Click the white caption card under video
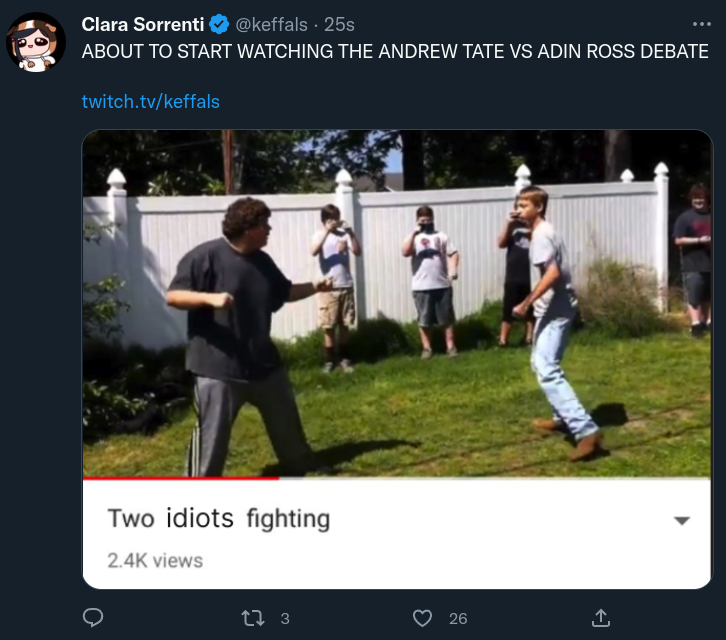The image size is (726, 640). click(397, 534)
